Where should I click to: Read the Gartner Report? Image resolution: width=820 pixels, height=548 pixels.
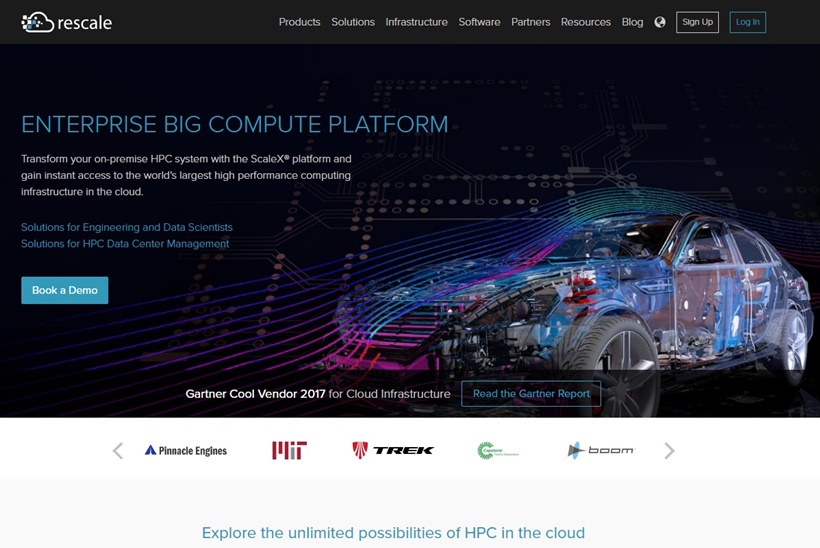(531, 394)
